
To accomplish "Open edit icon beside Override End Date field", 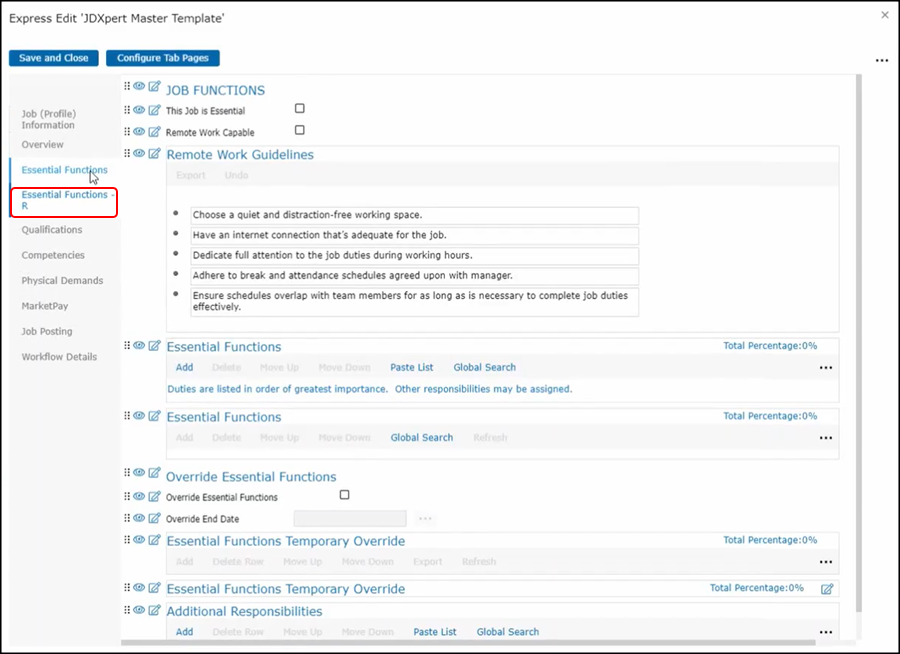I will click(154, 518).
